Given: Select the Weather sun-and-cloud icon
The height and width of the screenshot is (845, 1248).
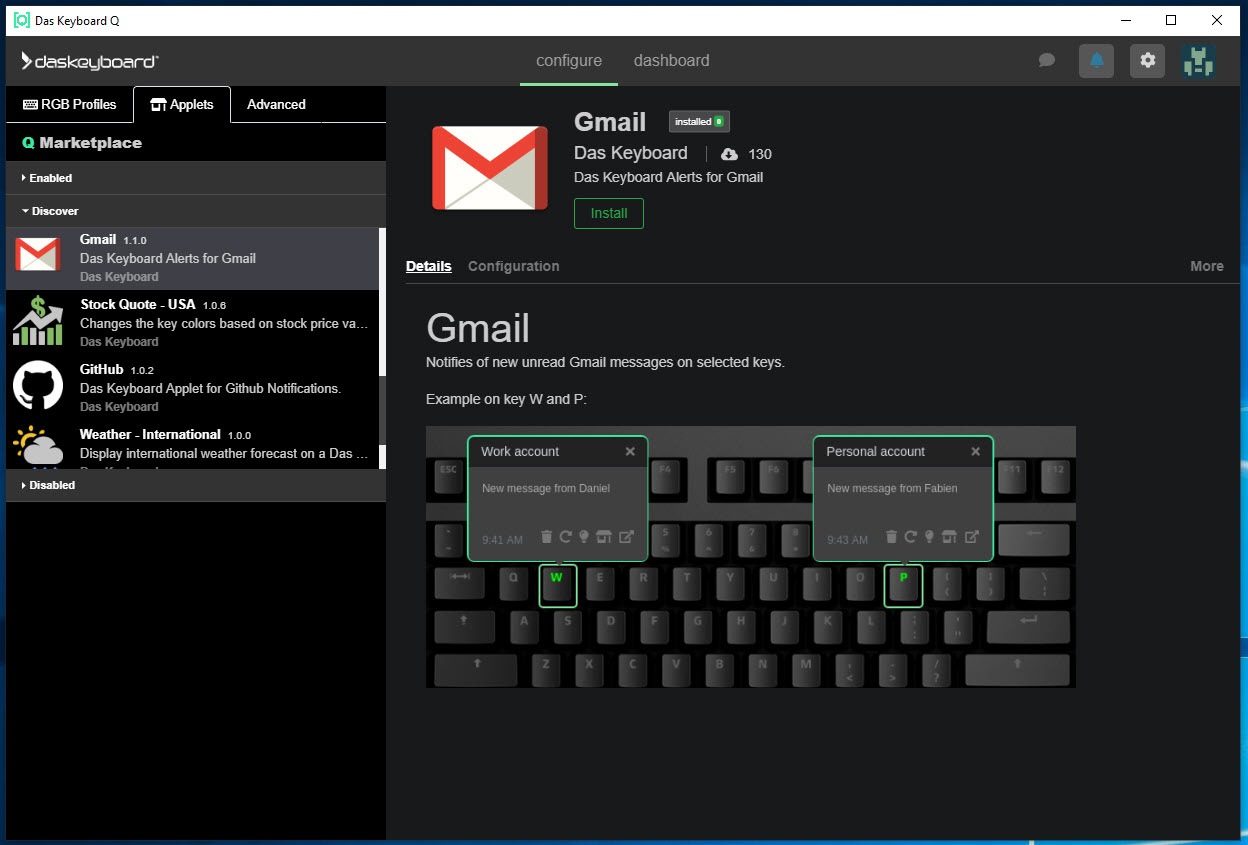Looking at the screenshot, I should 38,447.
